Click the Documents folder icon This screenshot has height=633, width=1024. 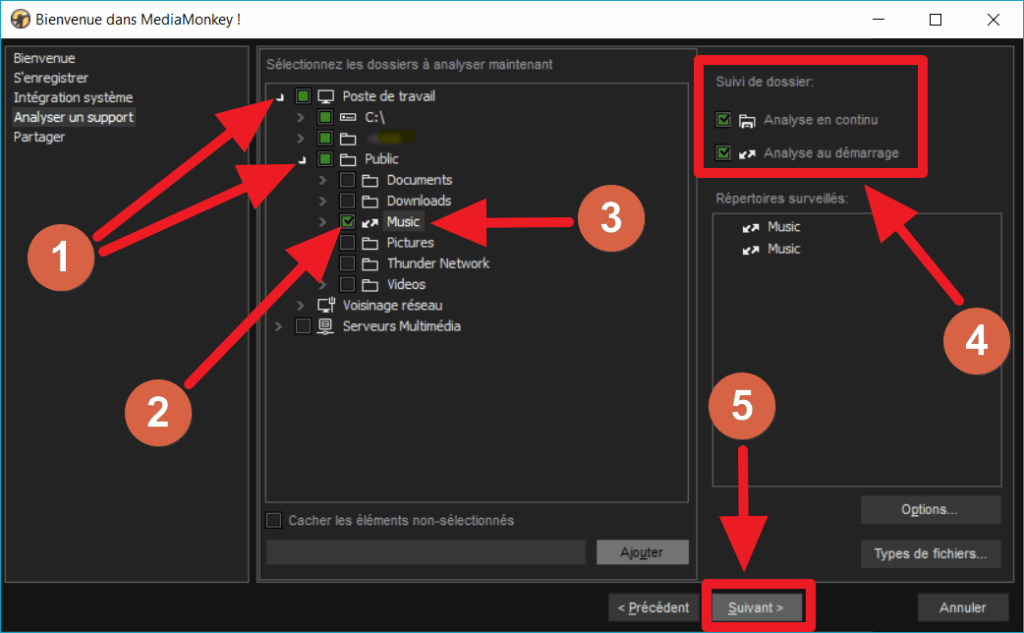pos(370,180)
